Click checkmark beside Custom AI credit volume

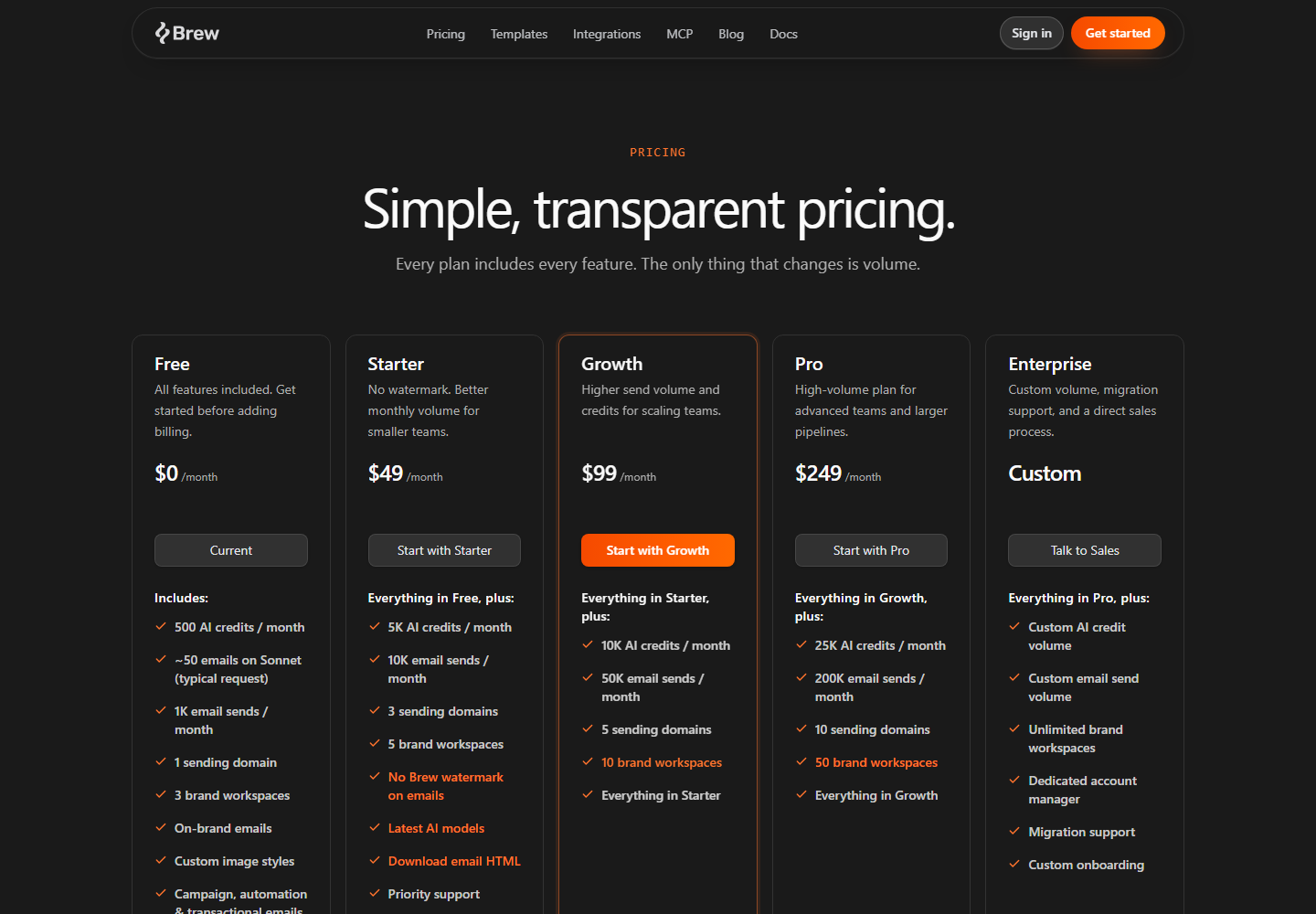(1014, 627)
